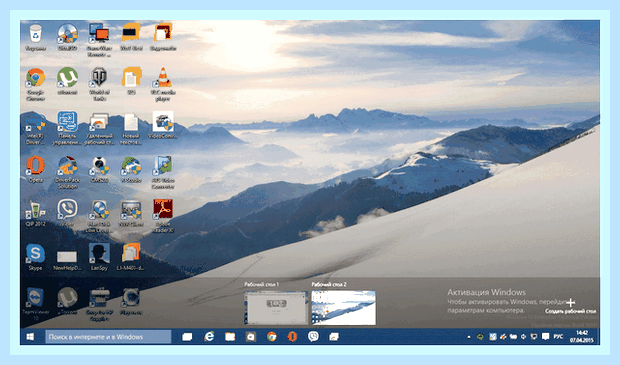Click the Windows Start button

click(30, 337)
